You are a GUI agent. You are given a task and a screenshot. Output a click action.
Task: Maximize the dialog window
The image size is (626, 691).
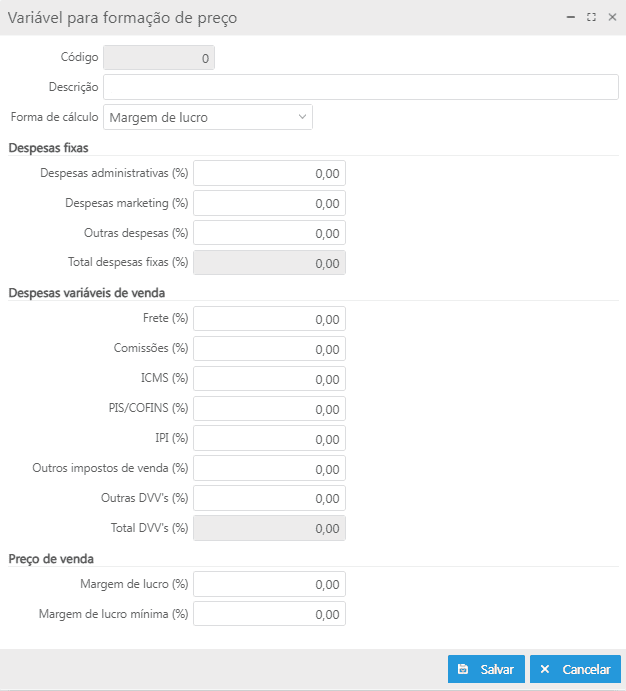tap(591, 17)
